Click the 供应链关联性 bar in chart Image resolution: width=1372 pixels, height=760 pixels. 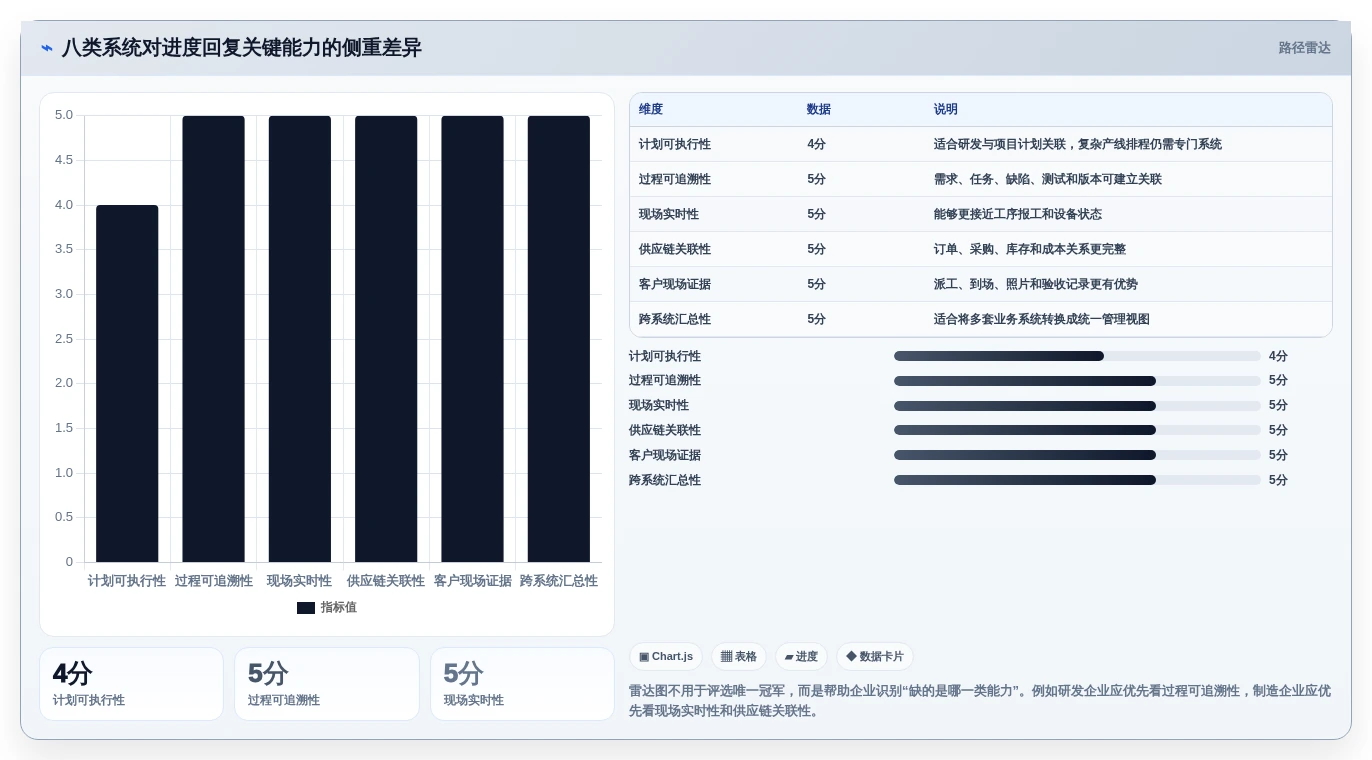386,339
